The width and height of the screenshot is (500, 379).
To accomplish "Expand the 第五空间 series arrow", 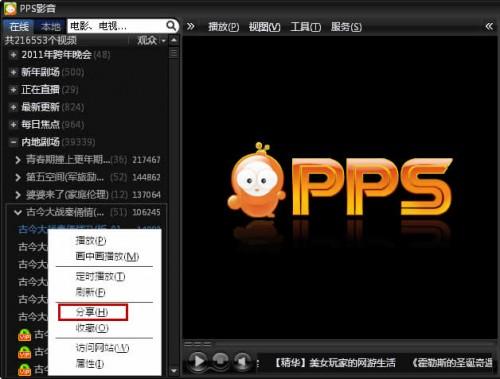I will [18, 177].
